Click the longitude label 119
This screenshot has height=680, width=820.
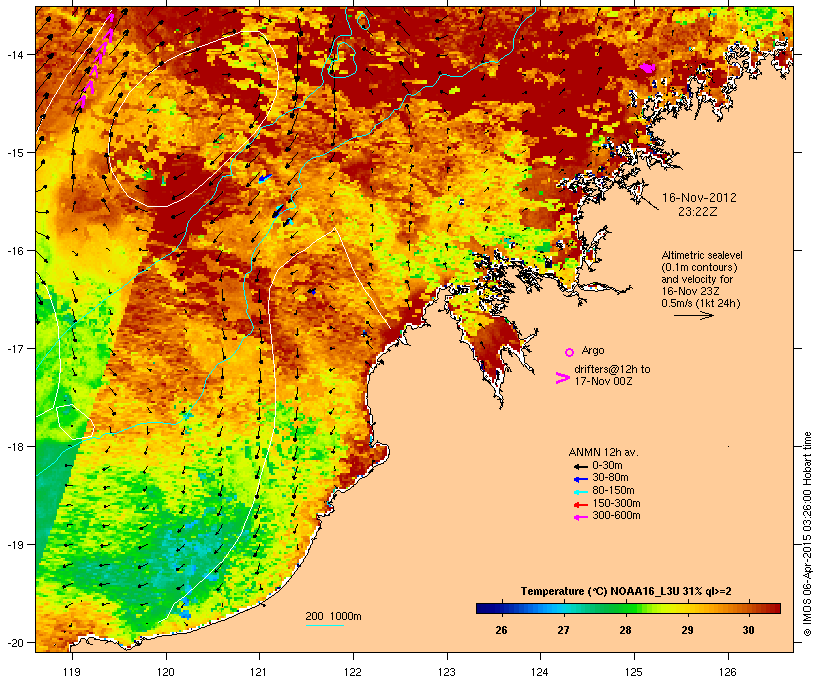[72, 673]
